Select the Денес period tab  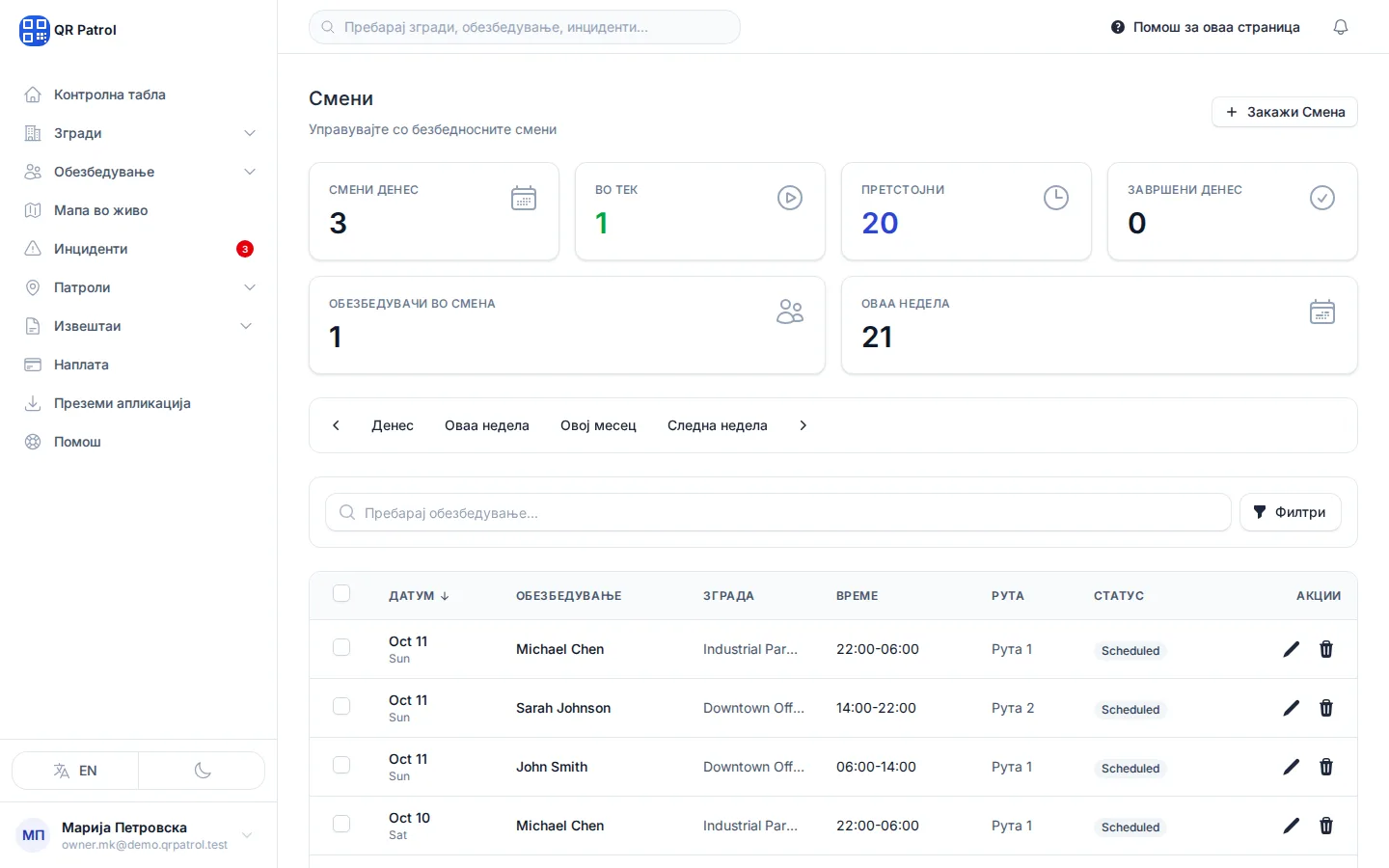tap(393, 425)
